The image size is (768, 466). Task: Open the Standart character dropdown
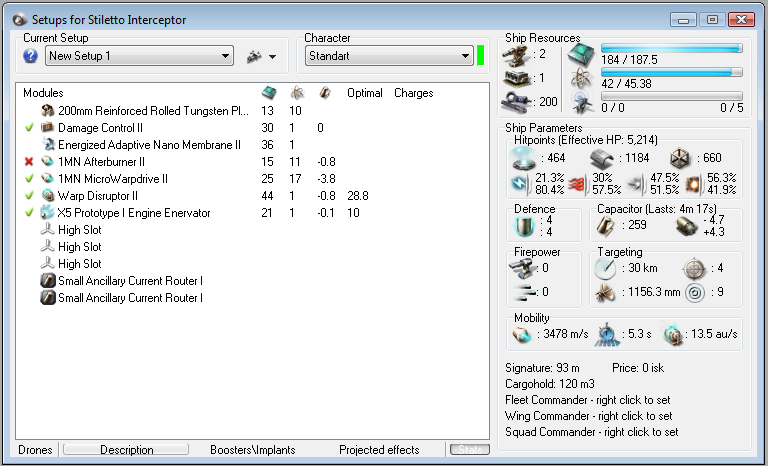(x=389, y=56)
